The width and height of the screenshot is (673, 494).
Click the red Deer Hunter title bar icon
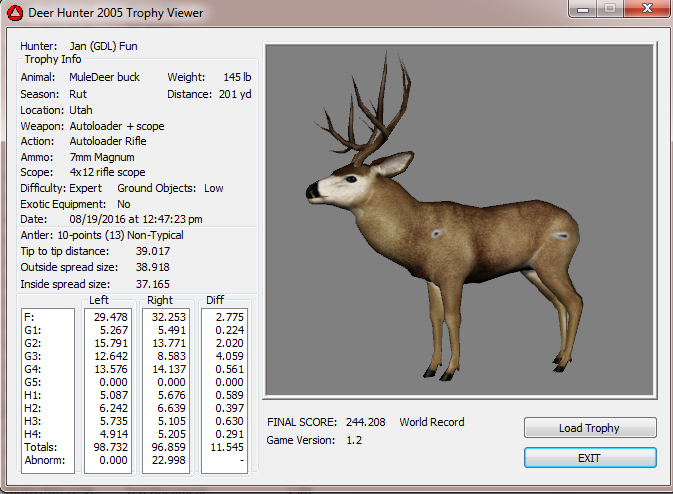[x=14, y=15]
